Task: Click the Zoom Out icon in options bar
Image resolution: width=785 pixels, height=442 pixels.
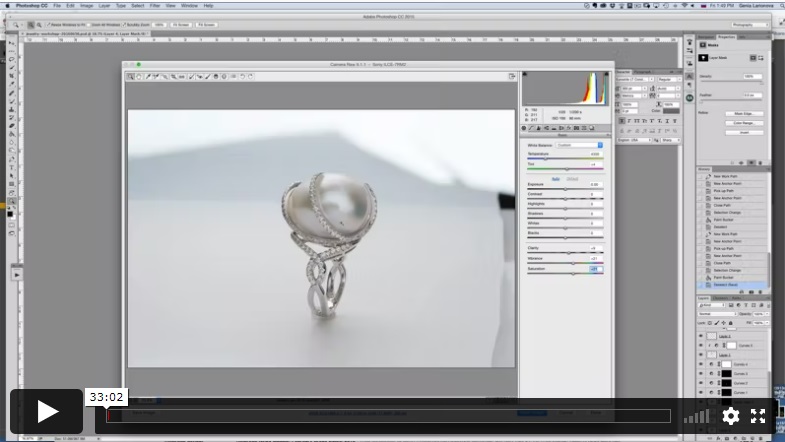Action: [x=39, y=25]
